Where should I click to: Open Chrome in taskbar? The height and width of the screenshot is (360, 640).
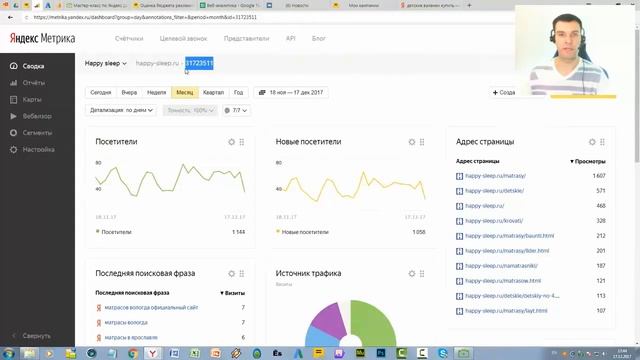133,353
